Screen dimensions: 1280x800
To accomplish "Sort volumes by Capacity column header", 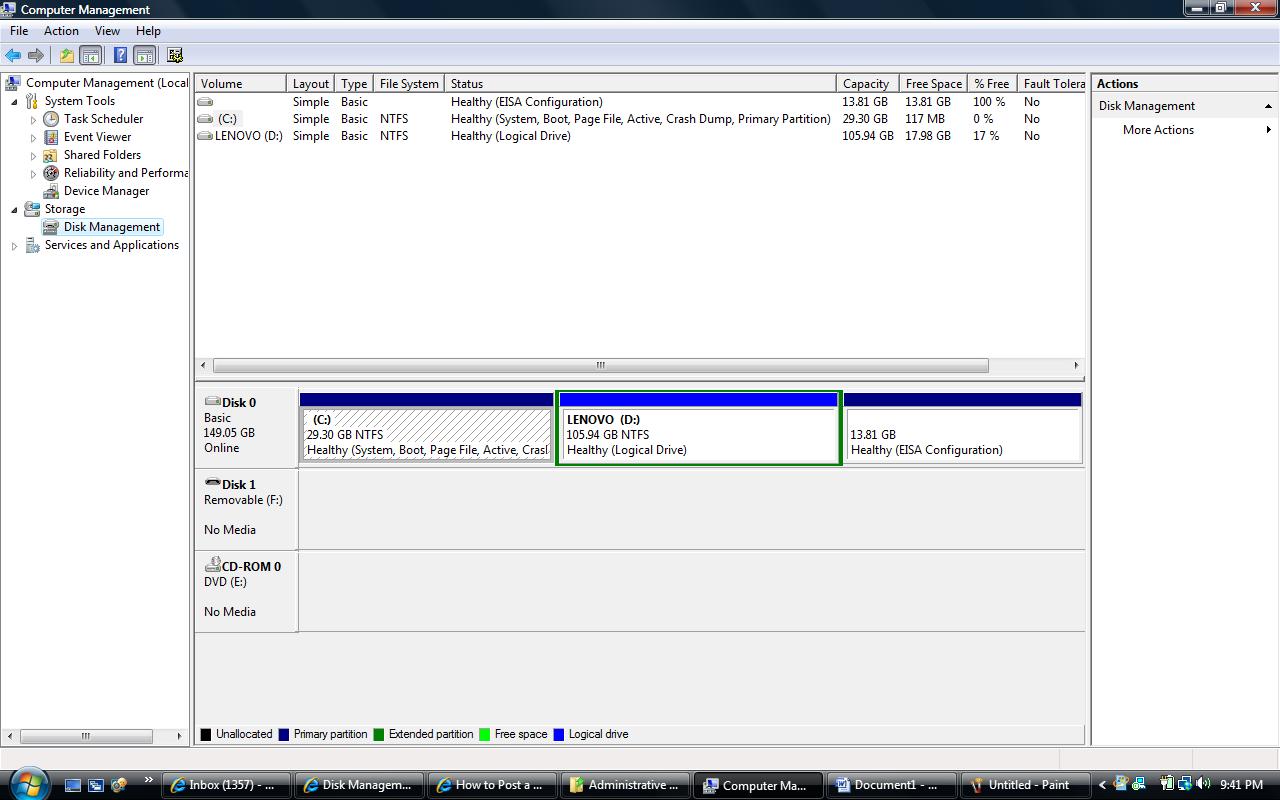I will pos(865,84).
